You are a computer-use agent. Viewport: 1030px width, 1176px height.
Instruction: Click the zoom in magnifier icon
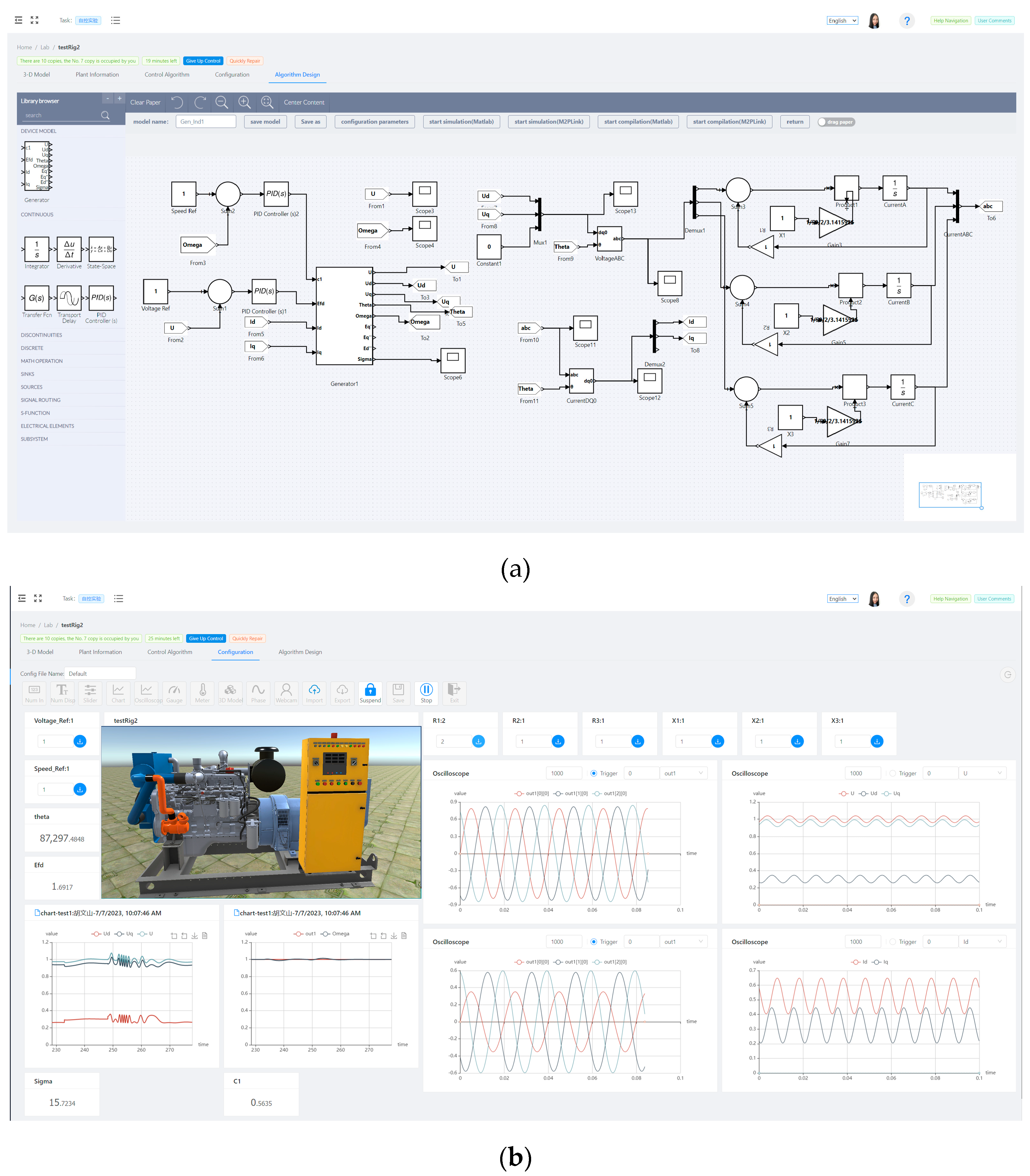244,102
